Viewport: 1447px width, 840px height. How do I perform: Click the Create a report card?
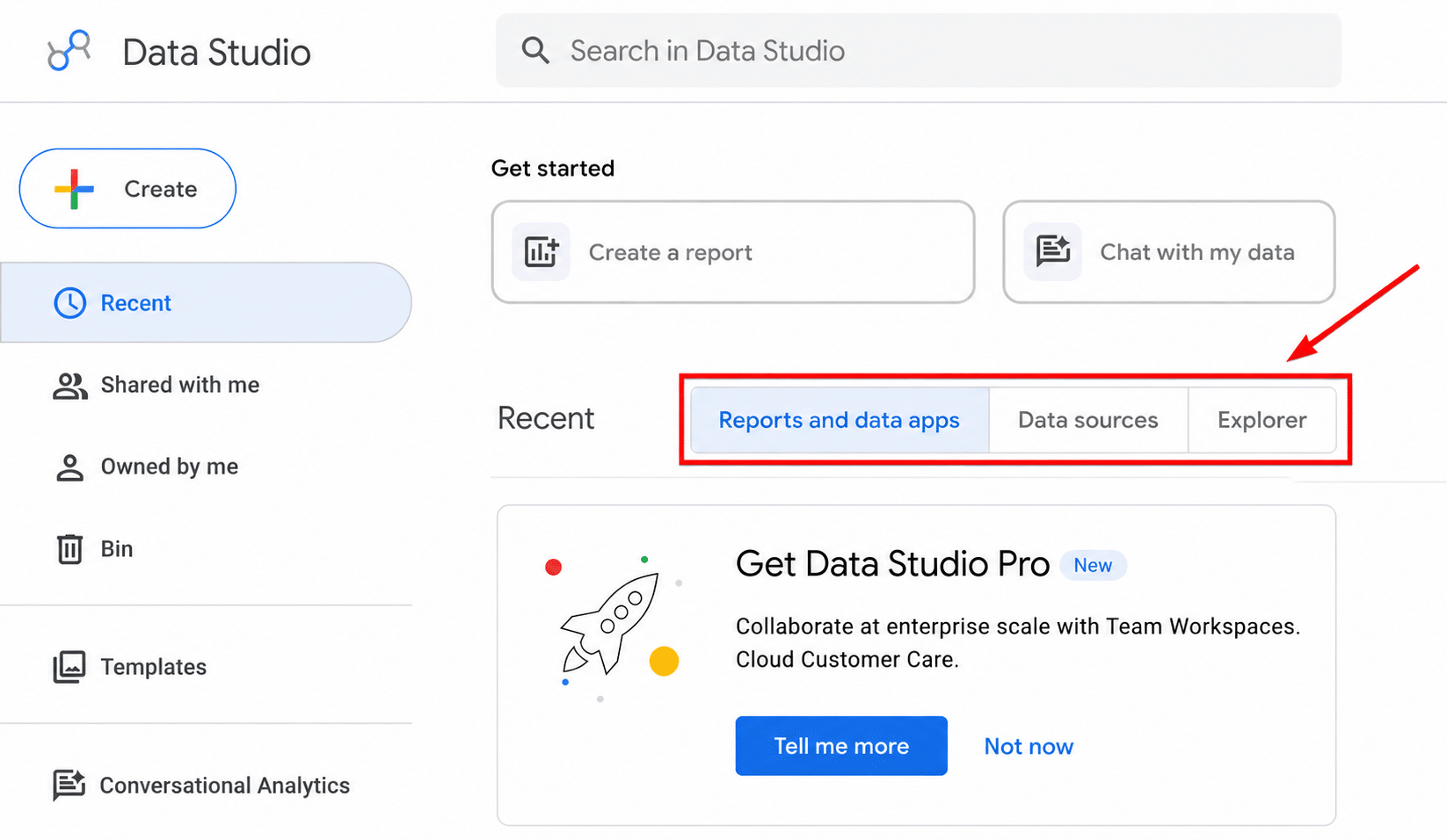733,252
